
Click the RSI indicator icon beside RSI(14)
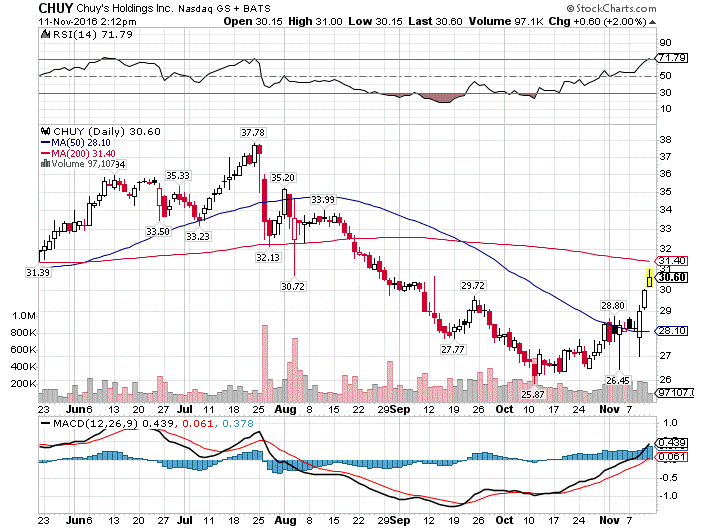(45, 34)
